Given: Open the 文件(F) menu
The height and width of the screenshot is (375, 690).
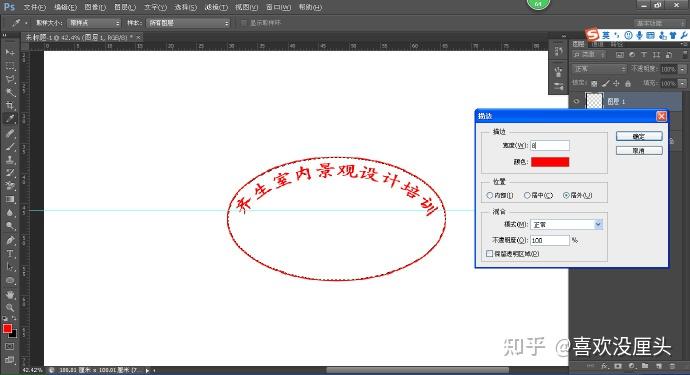Looking at the screenshot, I should pyautogui.click(x=34, y=7).
